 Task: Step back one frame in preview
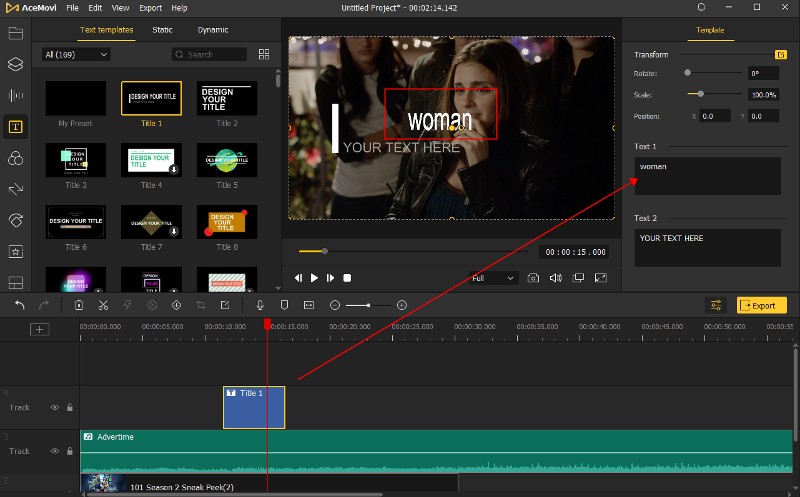click(x=298, y=278)
